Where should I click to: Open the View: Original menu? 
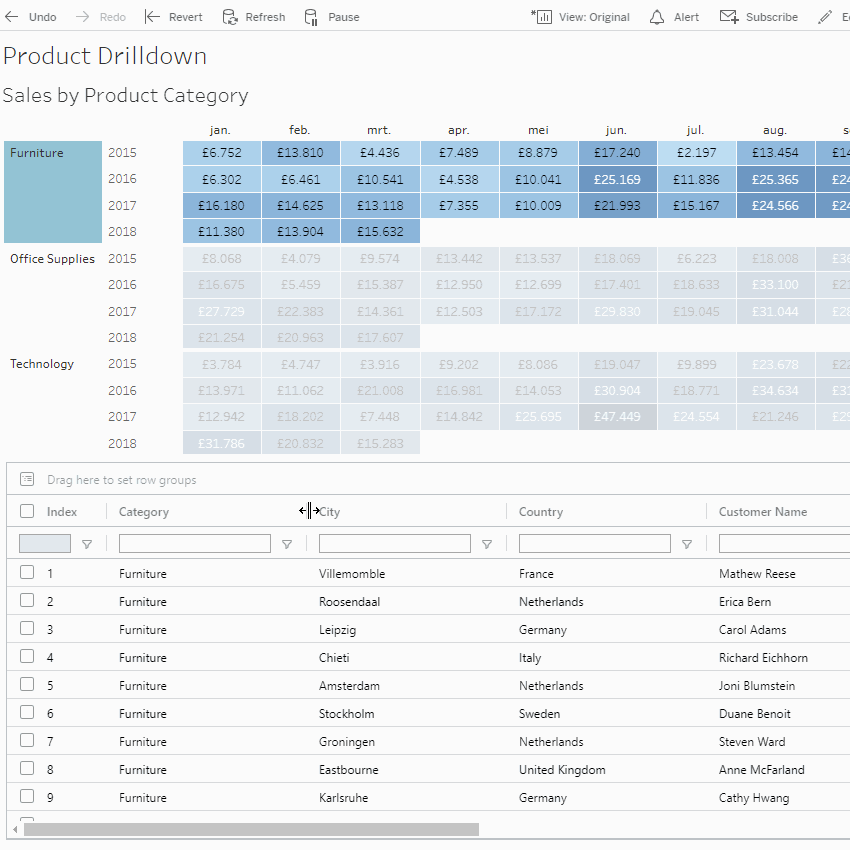(x=582, y=17)
